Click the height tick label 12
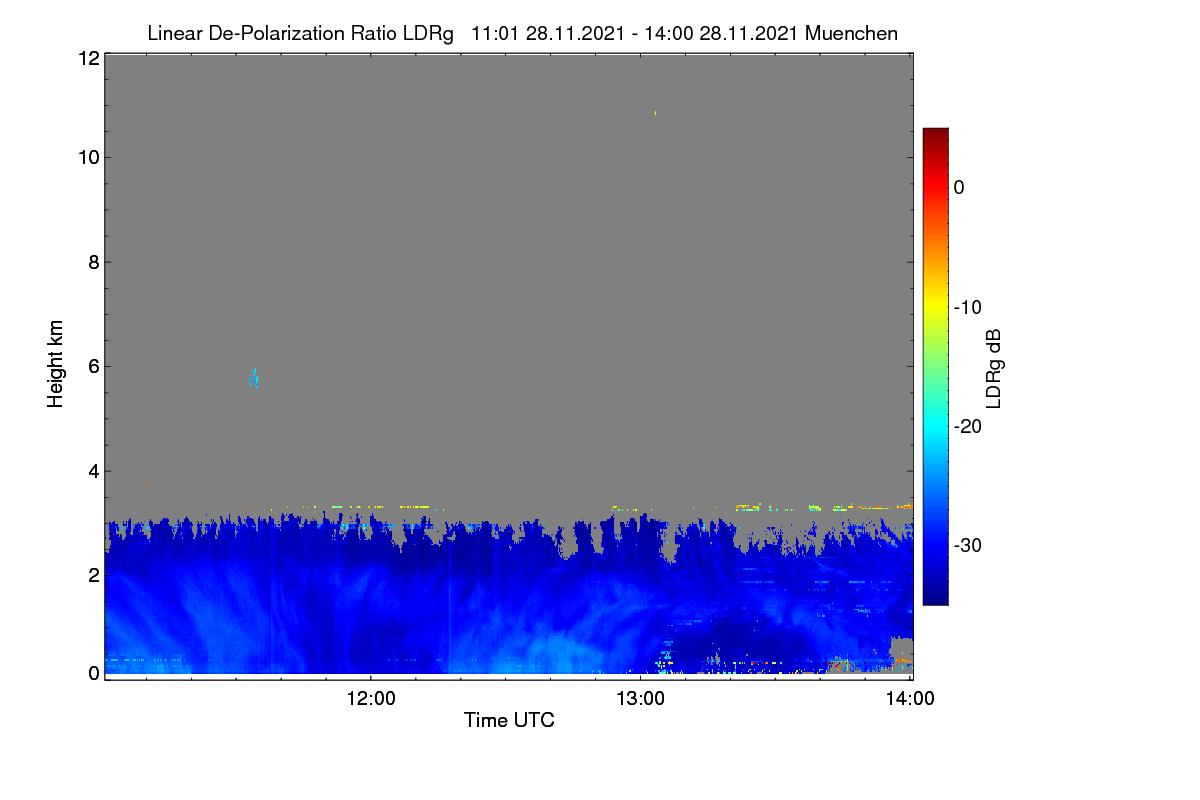 pos(87,58)
